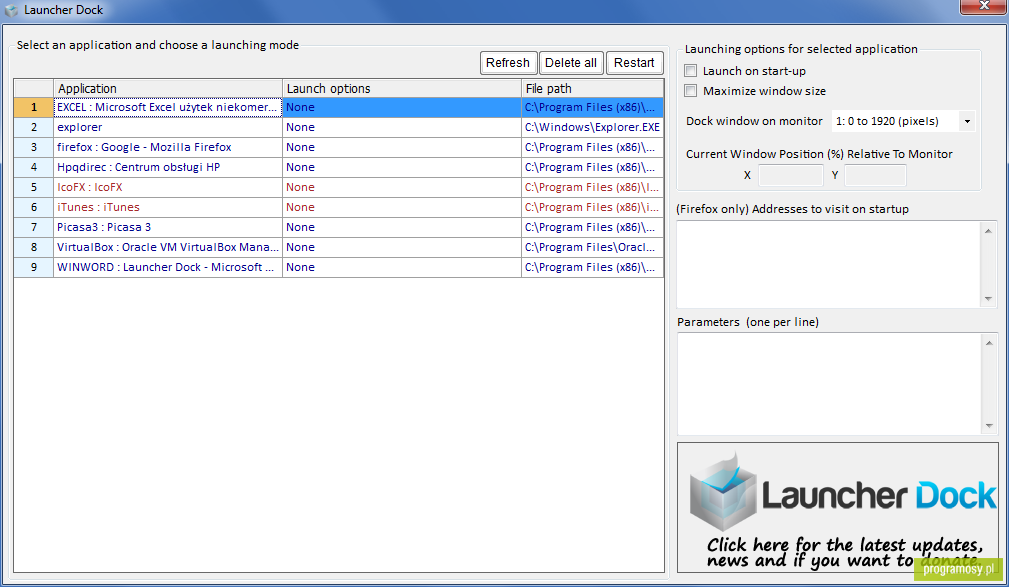This screenshot has height=587, width=1009.
Task: Click the Launch options column header
Action: [x=402, y=88]
